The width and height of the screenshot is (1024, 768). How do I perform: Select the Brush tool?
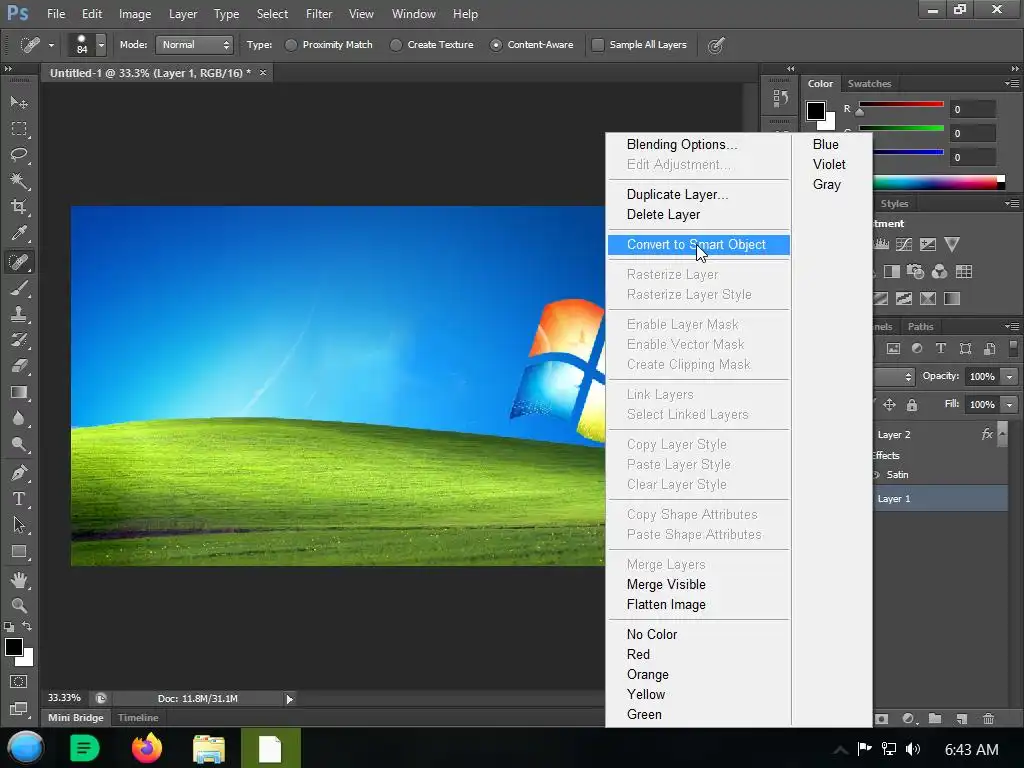click(x=19, y=288)
